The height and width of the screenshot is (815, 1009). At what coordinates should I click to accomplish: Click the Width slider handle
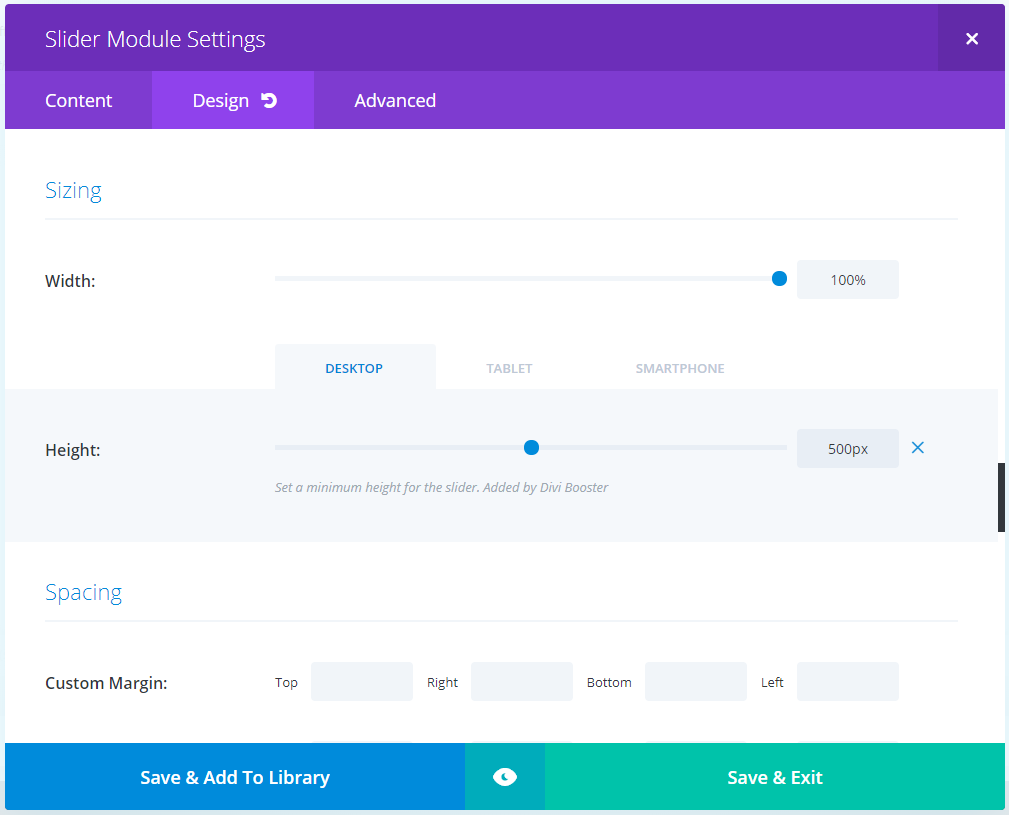click(779, 279)
